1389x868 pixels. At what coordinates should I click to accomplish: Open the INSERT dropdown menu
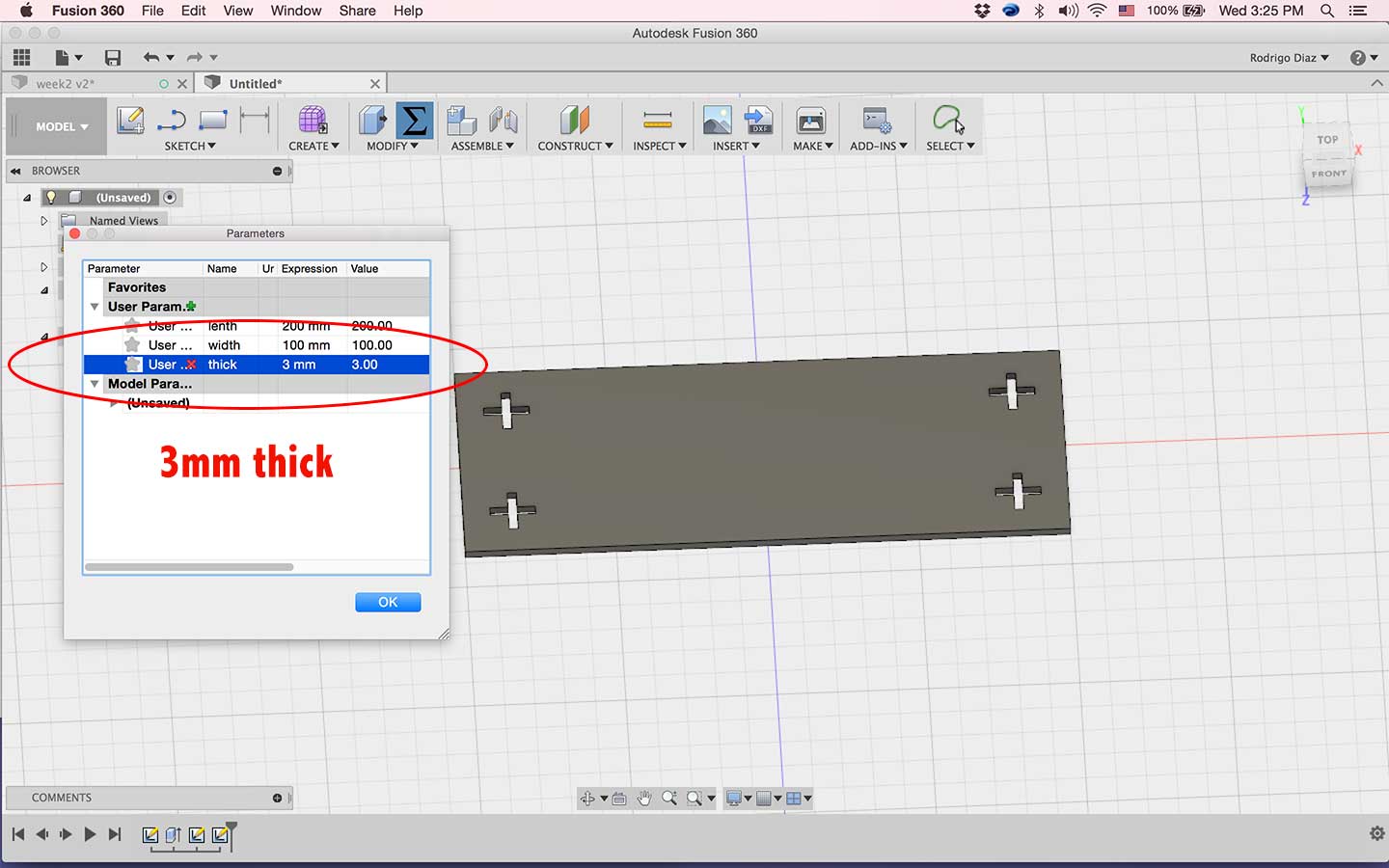pyautogui.click(x=736, y=146)
